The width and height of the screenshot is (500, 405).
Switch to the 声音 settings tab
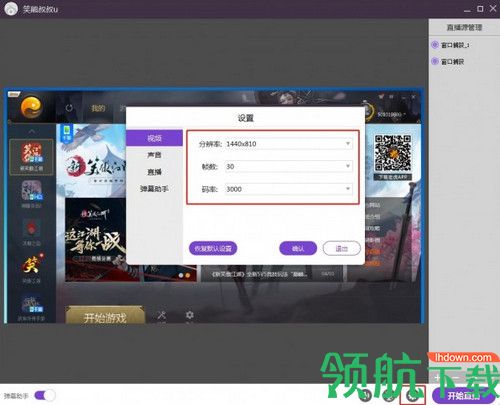click(154, 155)
